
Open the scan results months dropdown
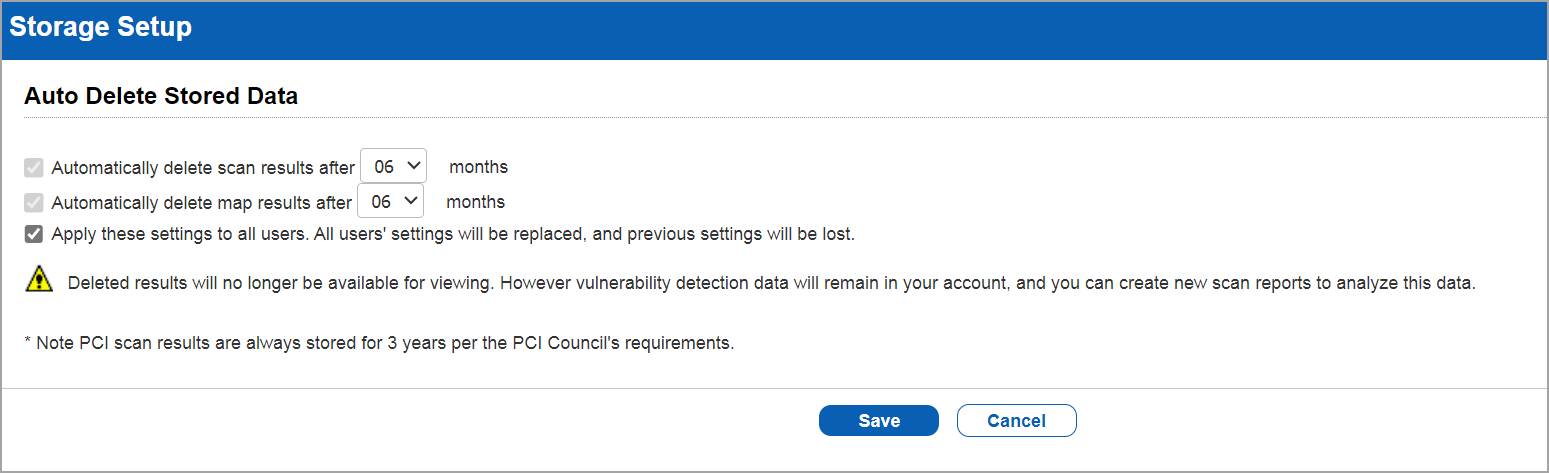click(x=393, y=166)
